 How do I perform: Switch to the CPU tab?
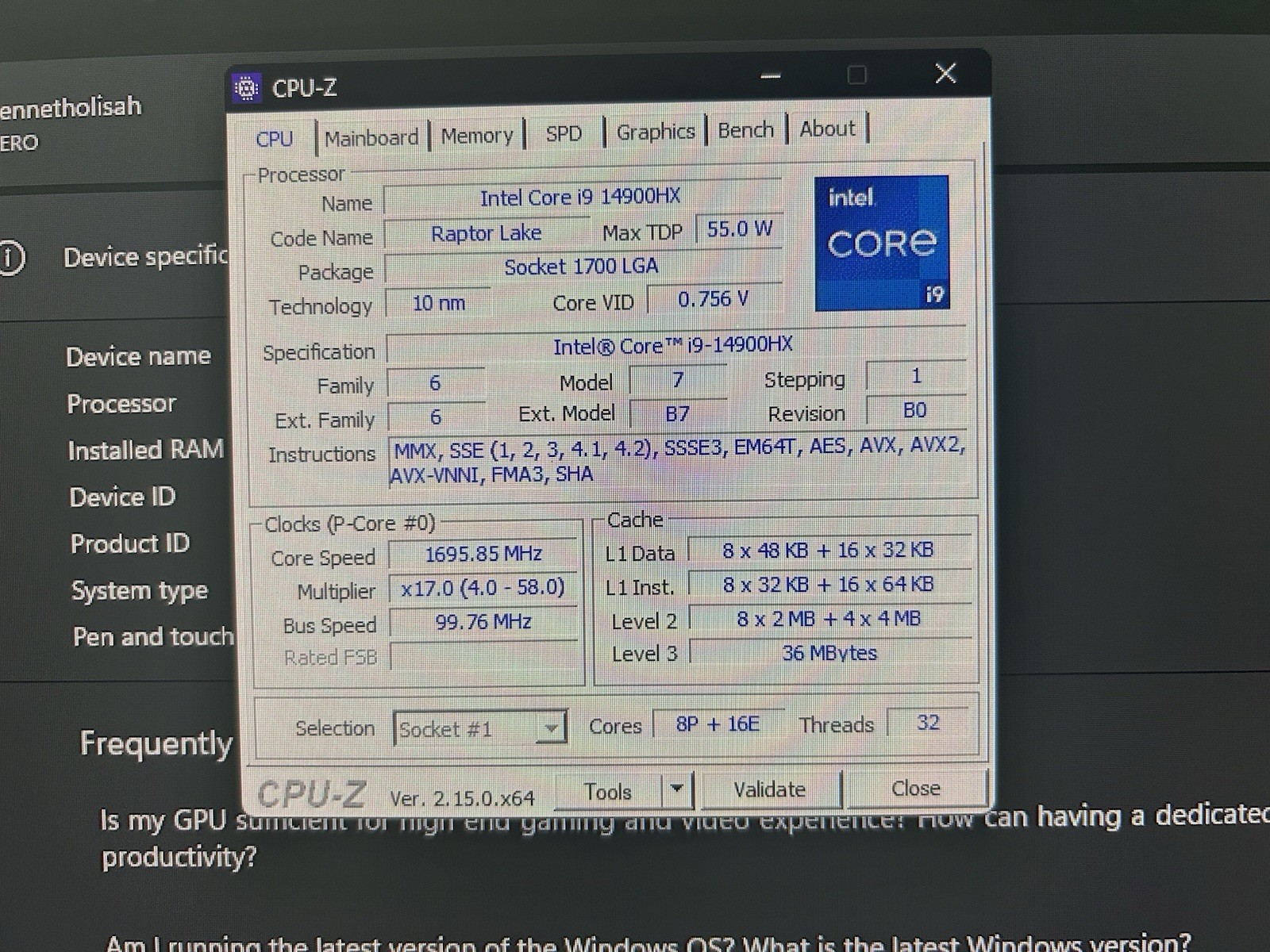[275, 139]
